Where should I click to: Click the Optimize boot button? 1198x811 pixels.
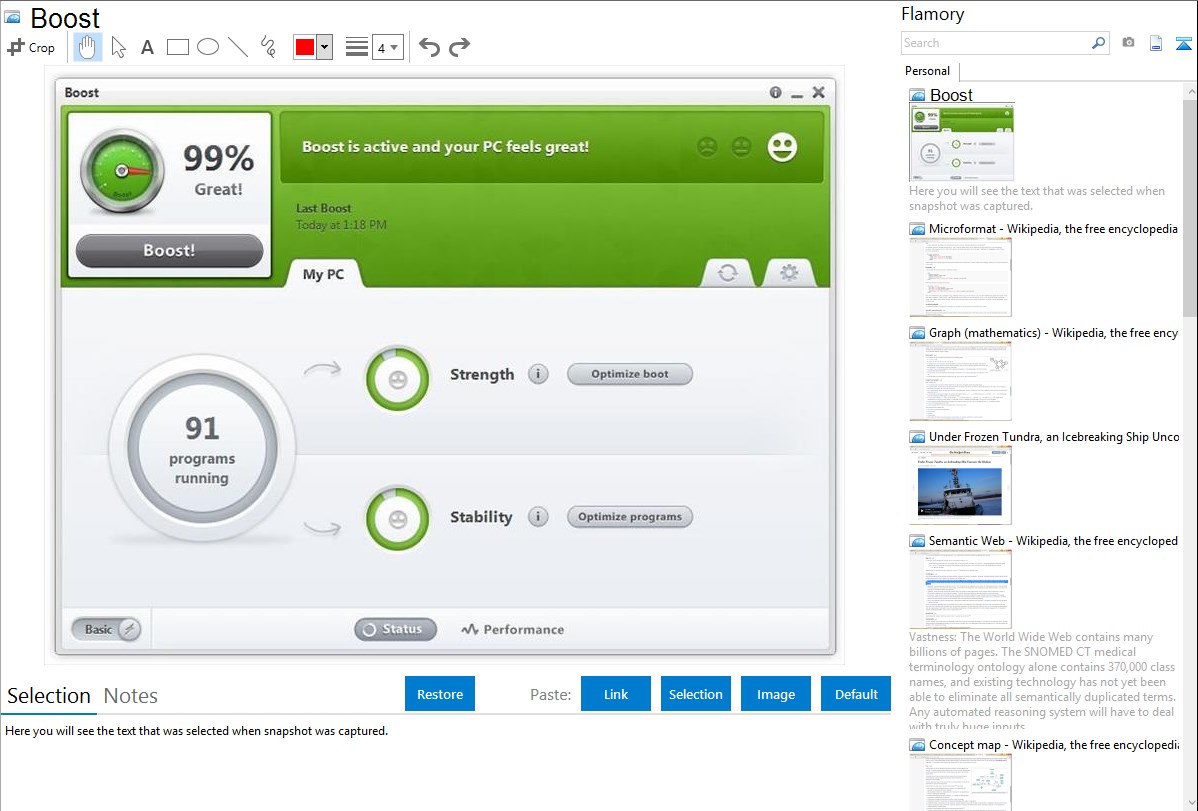pos(630,374)
